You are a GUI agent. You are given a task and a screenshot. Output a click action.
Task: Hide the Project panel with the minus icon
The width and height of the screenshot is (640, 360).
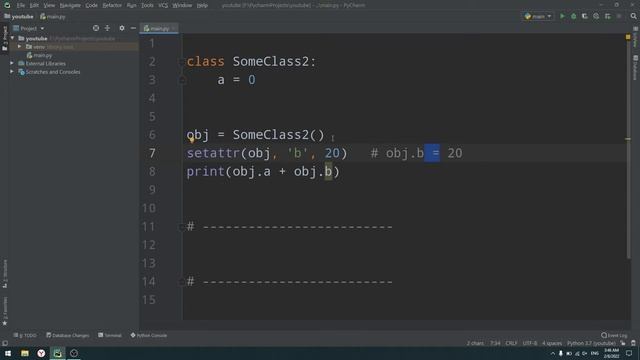(133, 28)
